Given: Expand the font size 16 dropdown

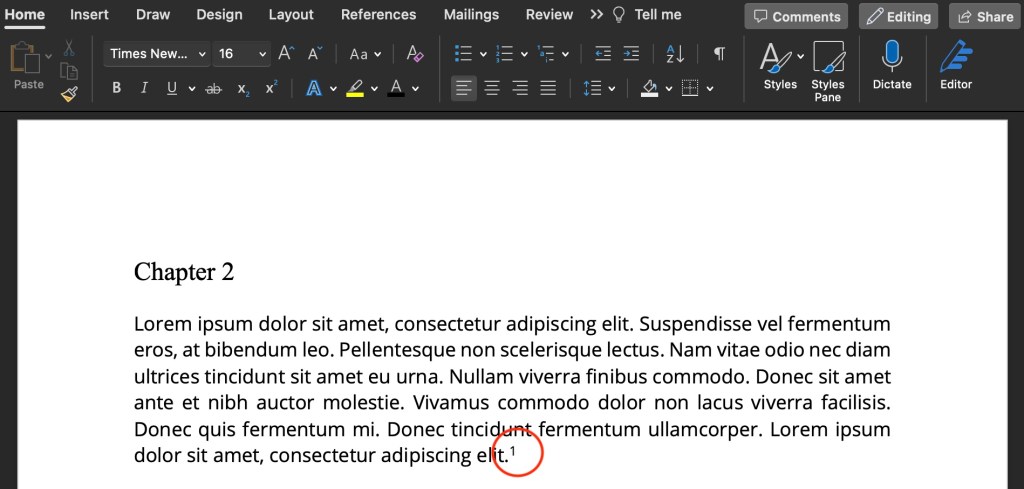Looking at the screenshot, I should (x=263, y=54).
